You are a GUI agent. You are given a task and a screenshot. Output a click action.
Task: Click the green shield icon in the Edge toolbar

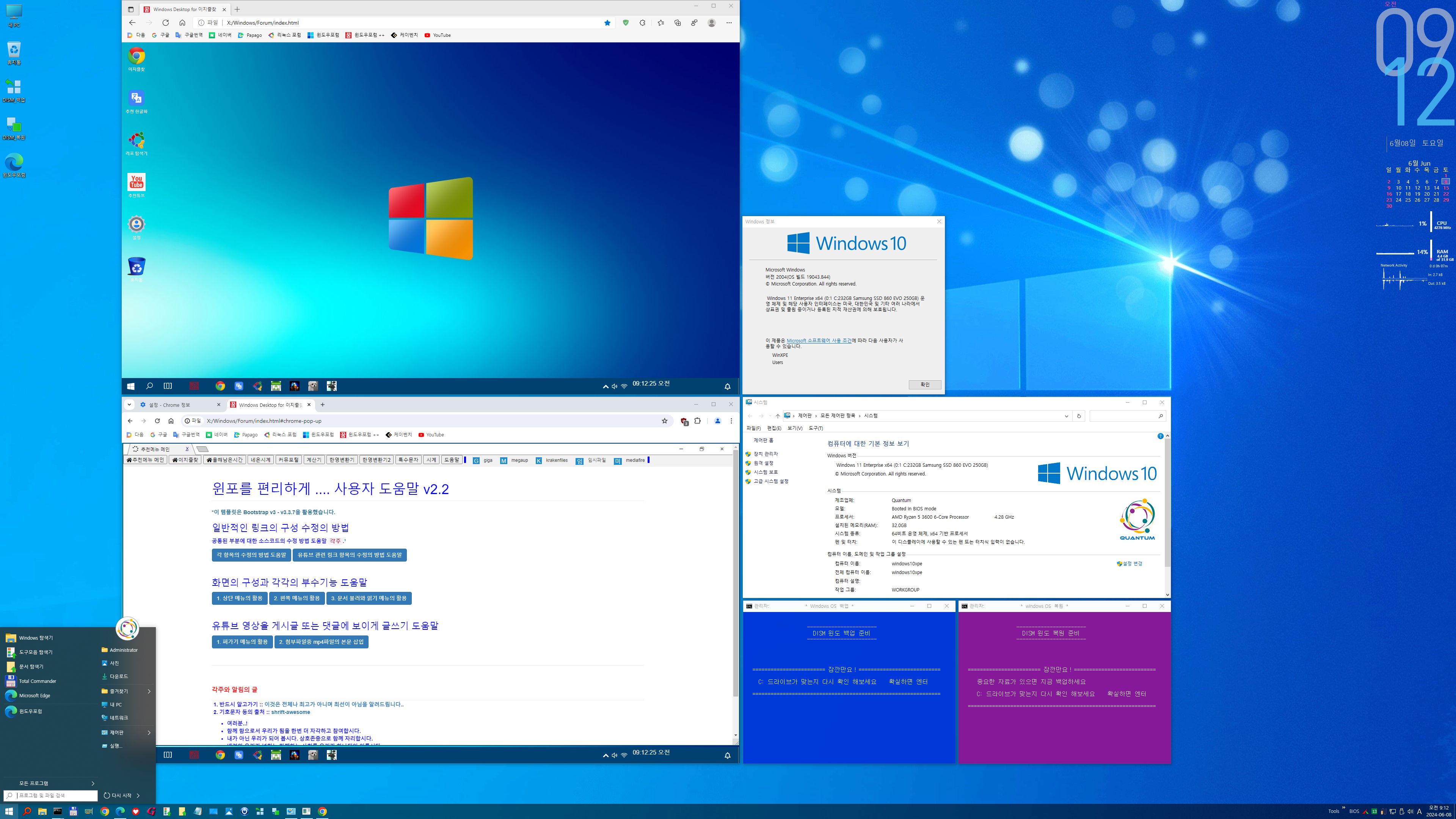click(x=626, y=23)
